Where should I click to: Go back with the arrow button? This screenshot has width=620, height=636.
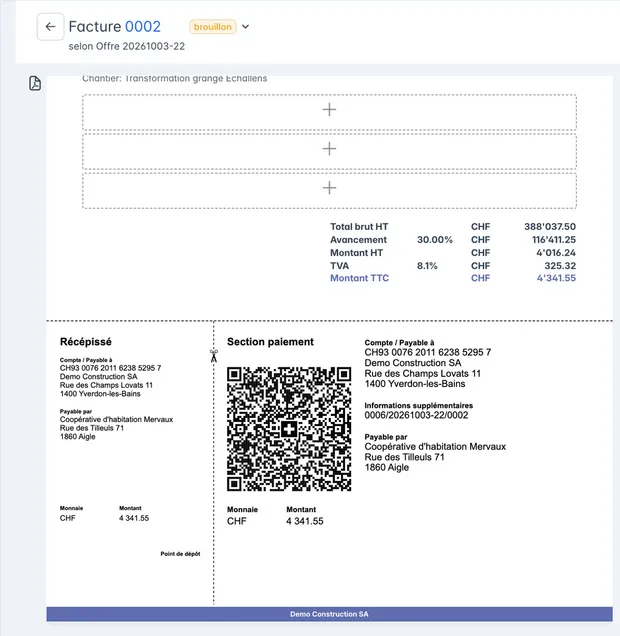[50, 27]
